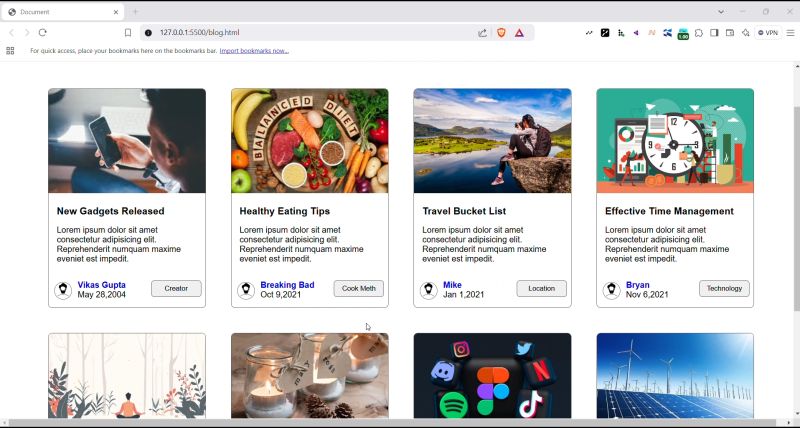Open the extensions puzzle piece icon

pos(699,33)
